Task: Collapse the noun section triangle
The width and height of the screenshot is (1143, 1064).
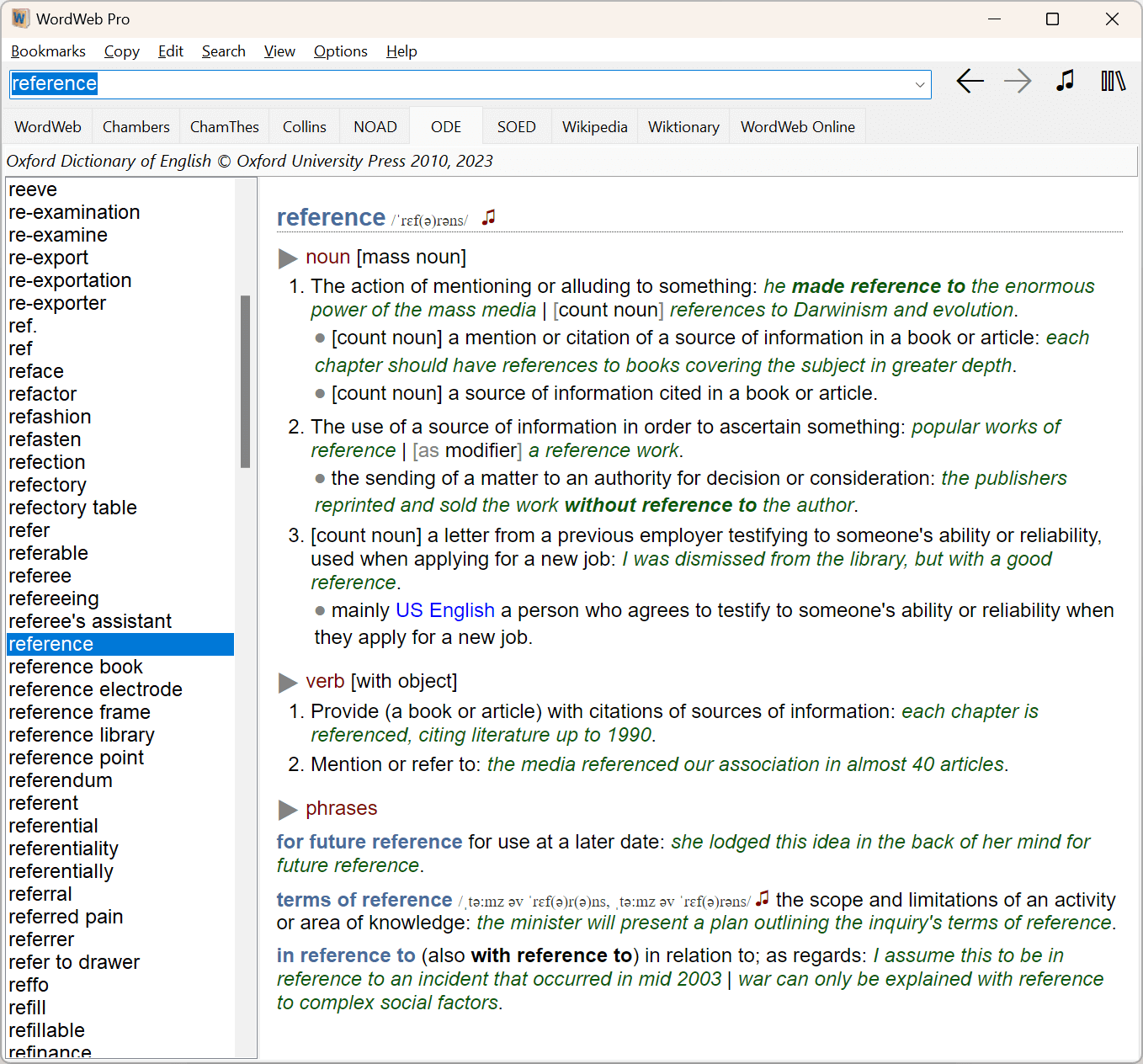Action: 289,258
